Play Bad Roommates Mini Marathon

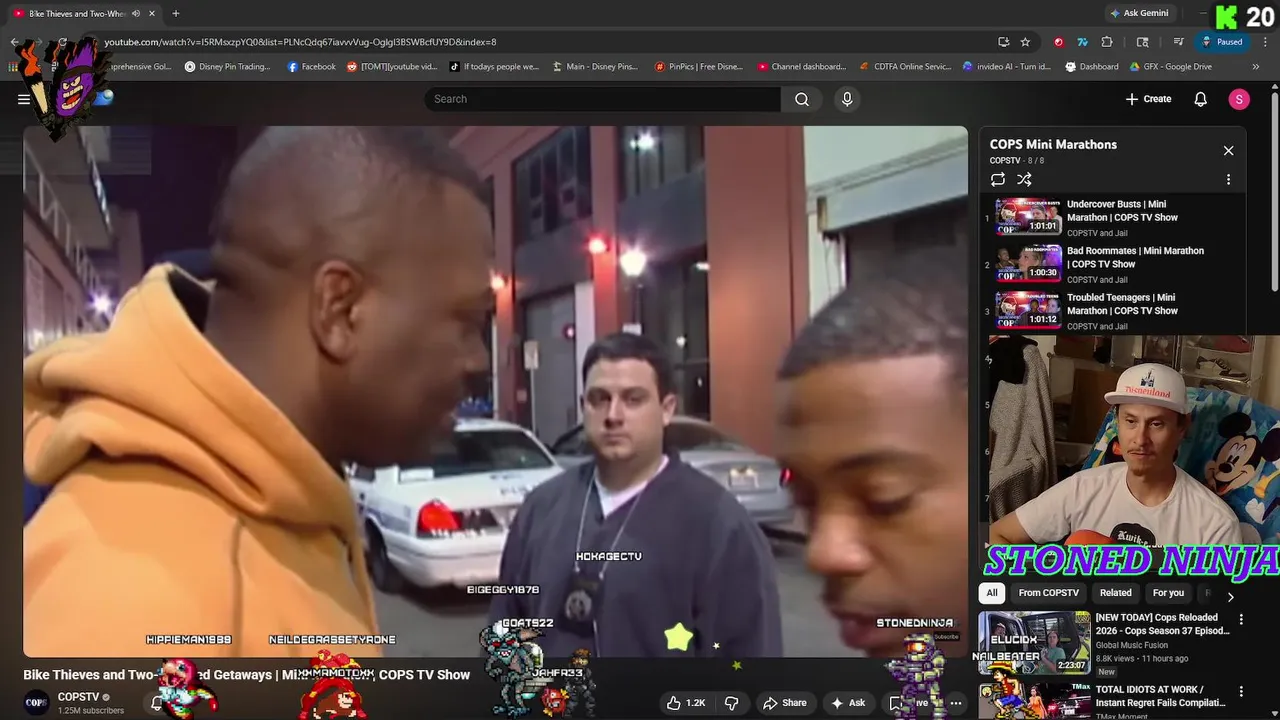(1135, 257)
